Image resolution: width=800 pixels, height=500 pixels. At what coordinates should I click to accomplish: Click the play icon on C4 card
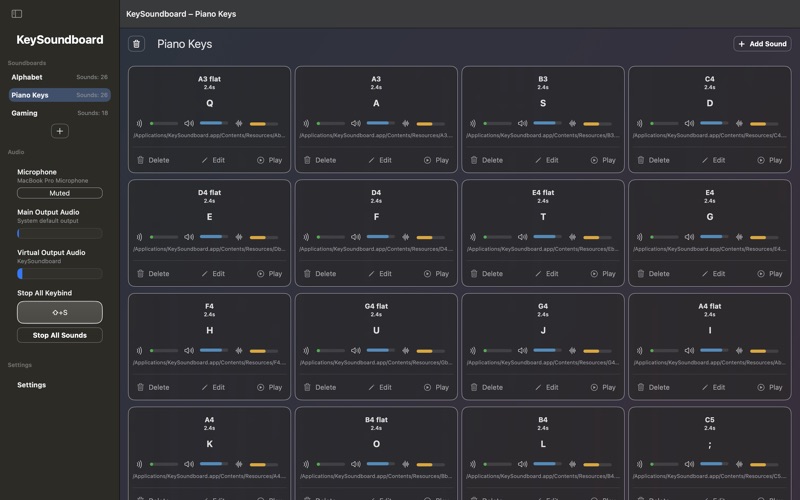pyautogui.click(x=761, y=160)
